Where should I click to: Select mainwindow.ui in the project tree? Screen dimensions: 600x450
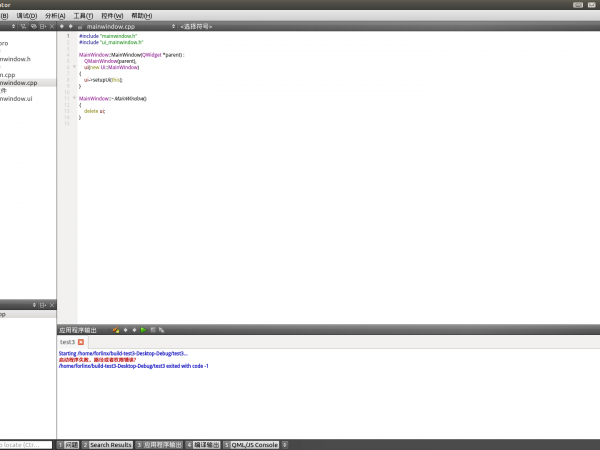pos(17,99)
